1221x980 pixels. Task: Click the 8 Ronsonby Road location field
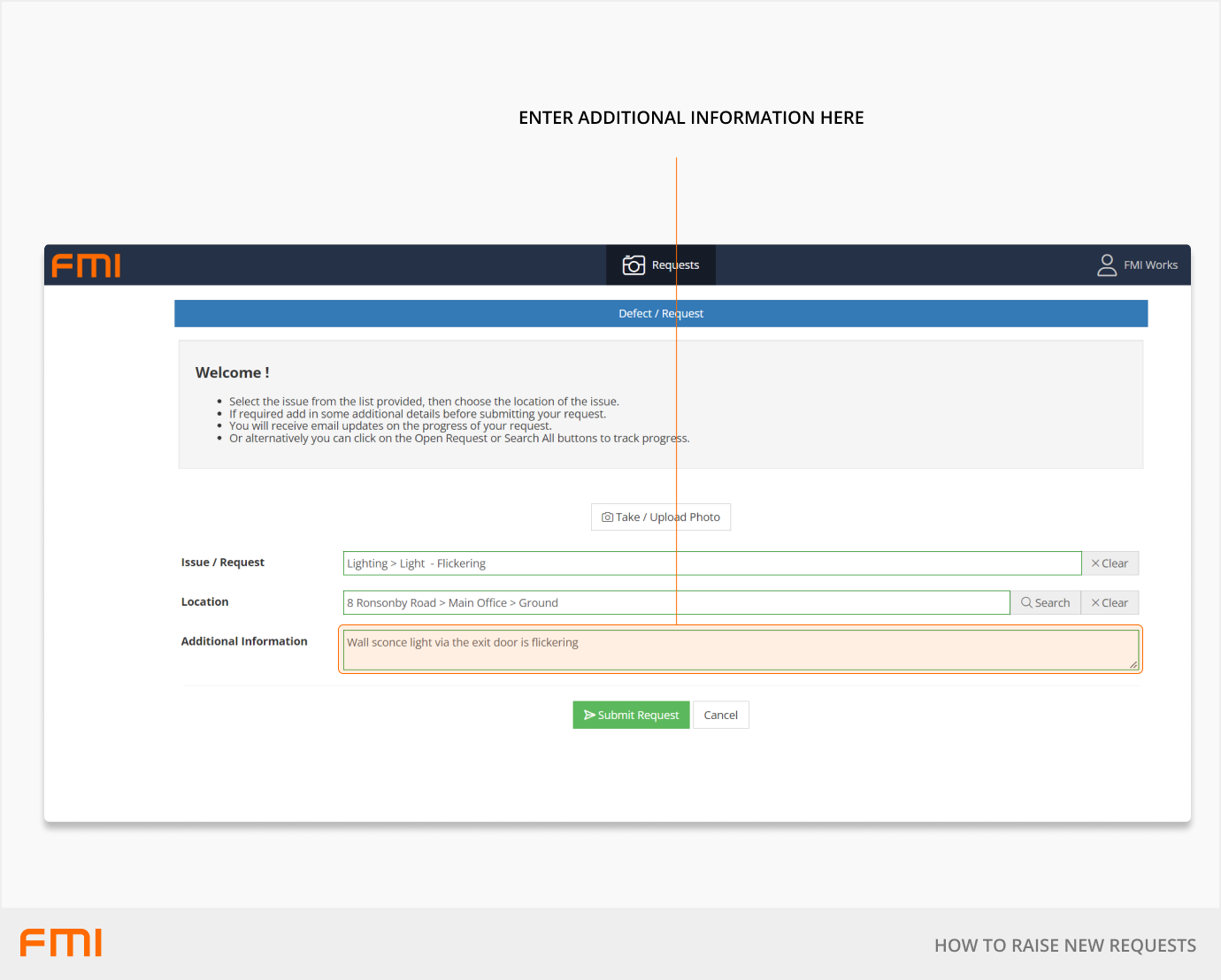[x=676, y=603]
